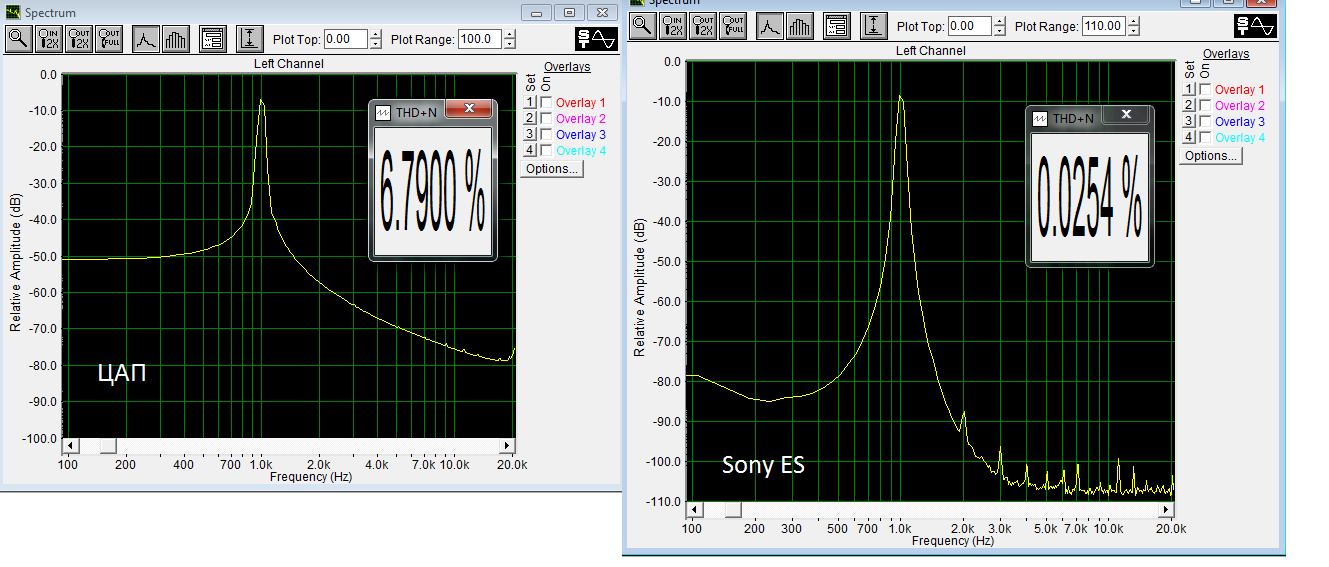Viewport: 1329px width, 567px height.
Task: Open overlay Options in right Spectrum window
Action: 1210,156
